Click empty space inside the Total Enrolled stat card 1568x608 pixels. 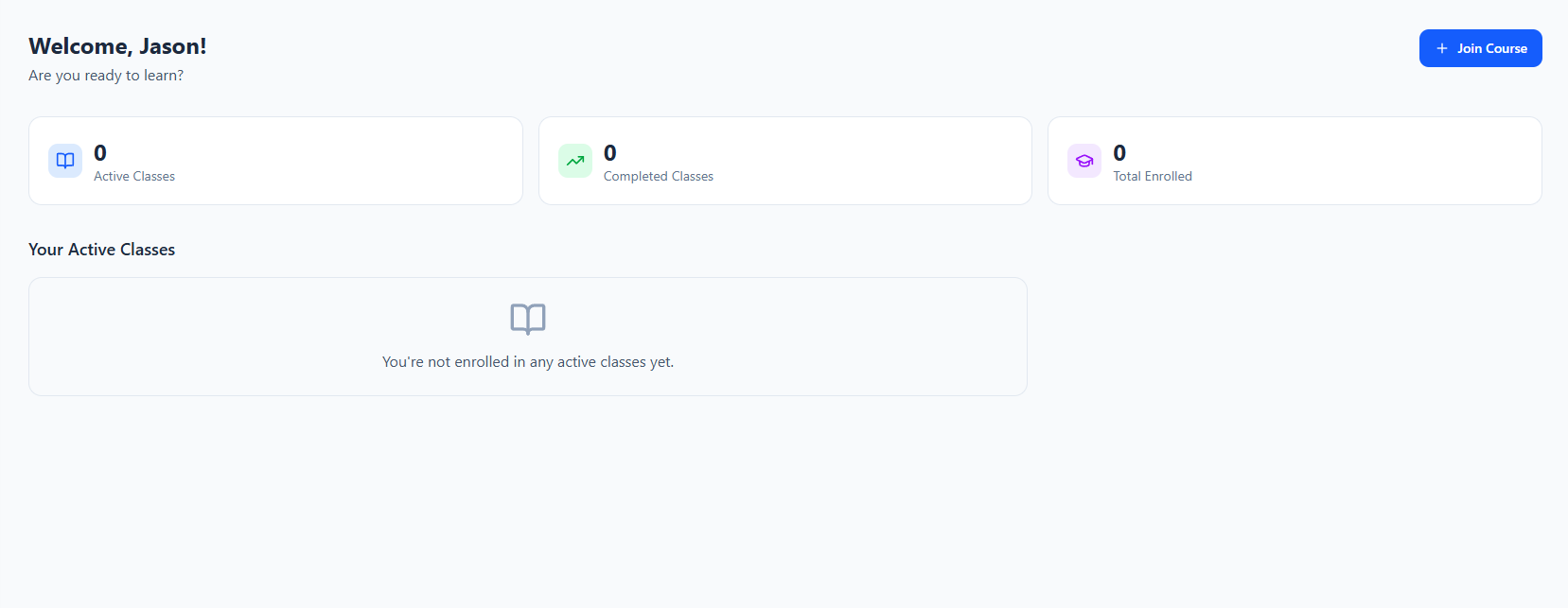1372,161
